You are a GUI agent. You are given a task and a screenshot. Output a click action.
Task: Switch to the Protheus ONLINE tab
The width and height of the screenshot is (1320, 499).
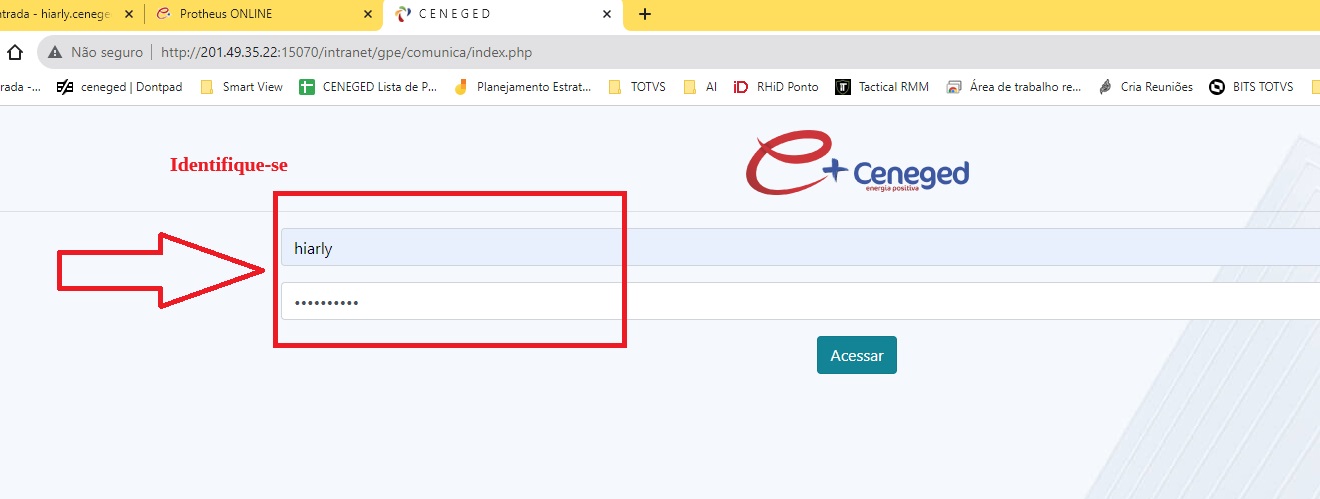[x=250, y=14]
